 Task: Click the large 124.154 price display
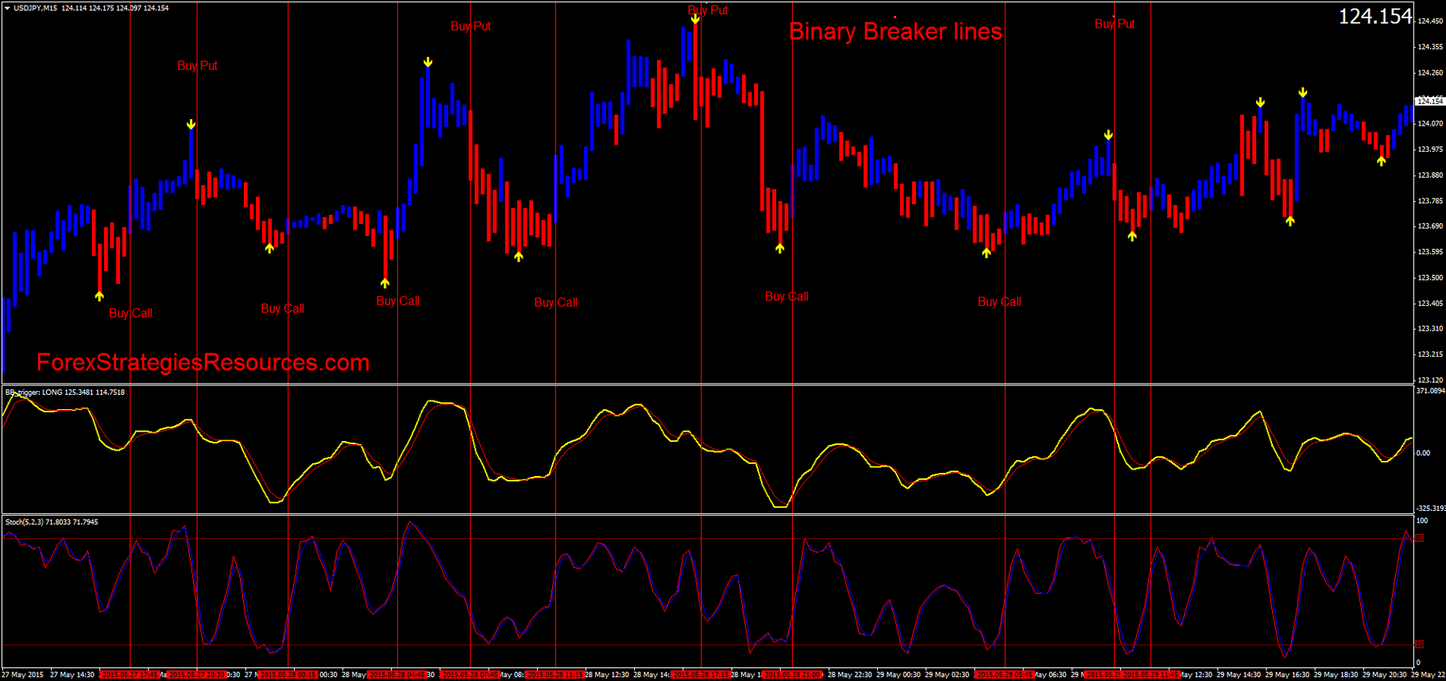[x=1376, y=16]
